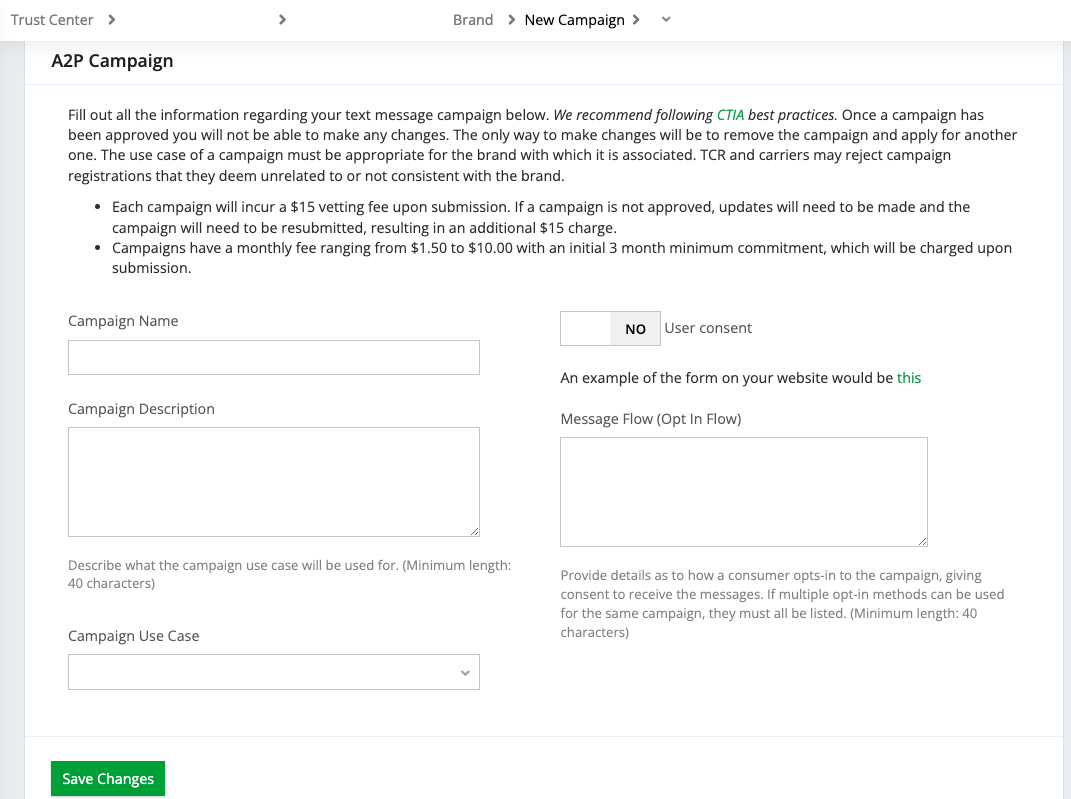Click the chevron right after Brand
Screen dimensions: 1071x799
coord(511,20)
